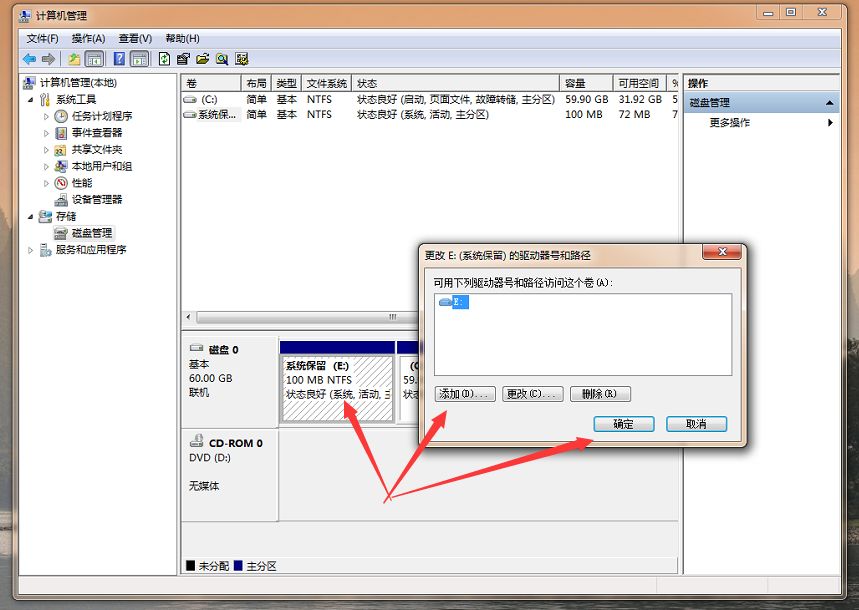The width and height of the screenshot is (859, 610).
Task: Open the 操作(A) menu
Action: tap(88, 38)
